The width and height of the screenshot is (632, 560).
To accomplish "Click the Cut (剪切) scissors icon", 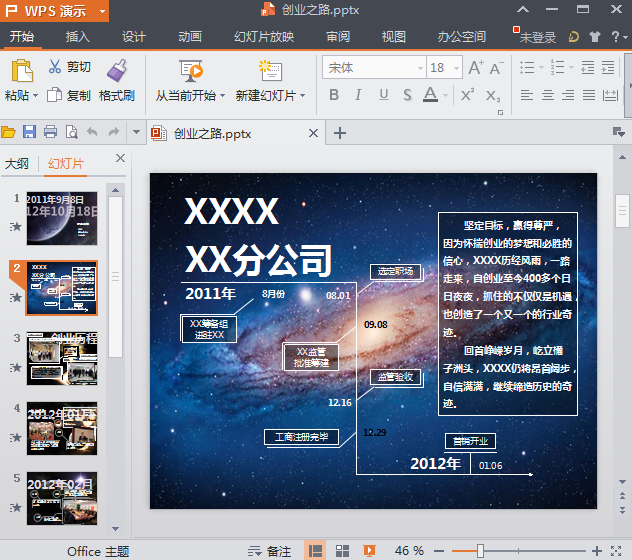I will (x=54, y=67).
